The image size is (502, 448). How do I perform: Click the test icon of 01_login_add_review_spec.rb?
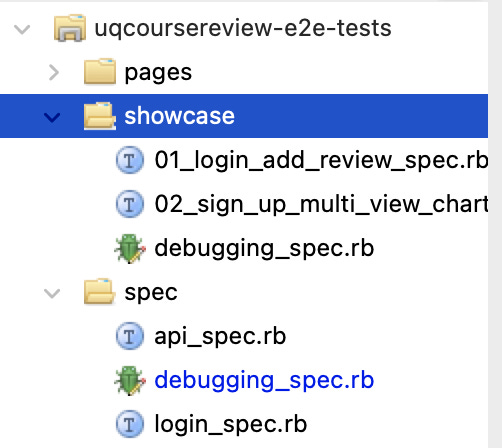tap(130, 160)
